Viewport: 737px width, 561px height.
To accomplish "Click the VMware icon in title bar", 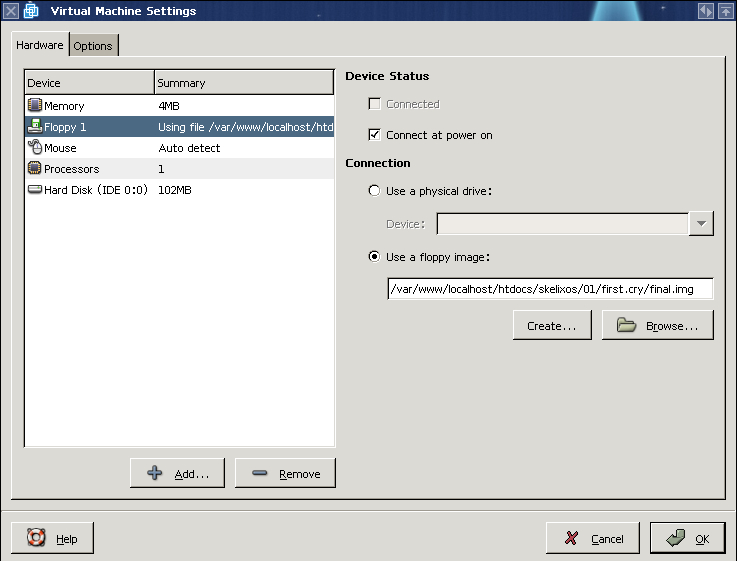I will (31, 10).
